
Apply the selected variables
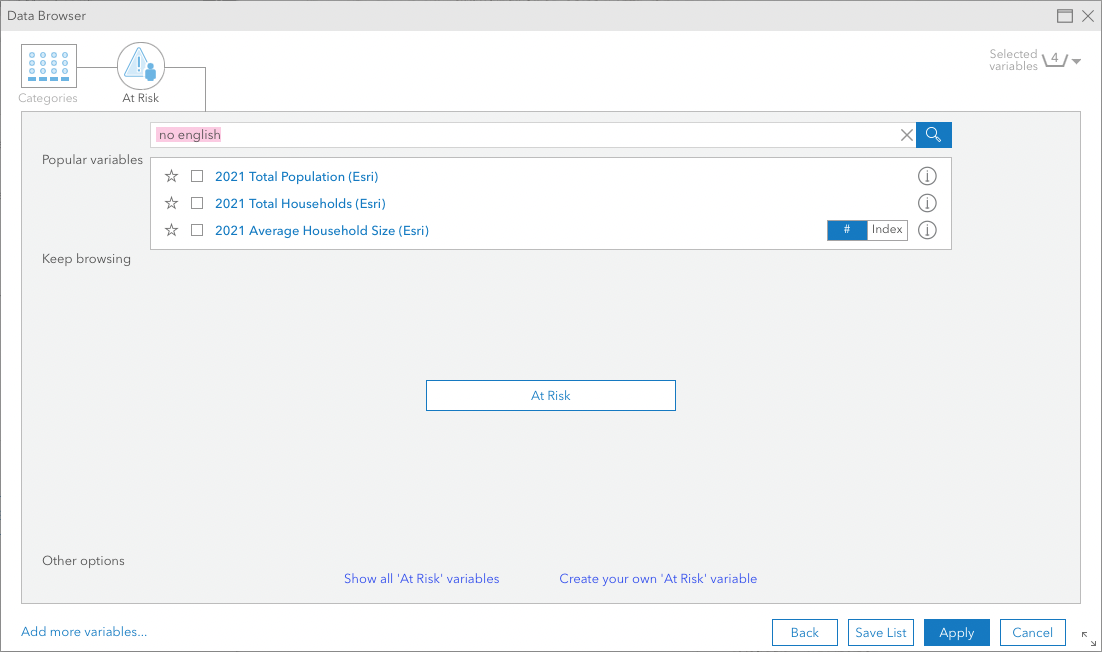click(x=957, y=632)
